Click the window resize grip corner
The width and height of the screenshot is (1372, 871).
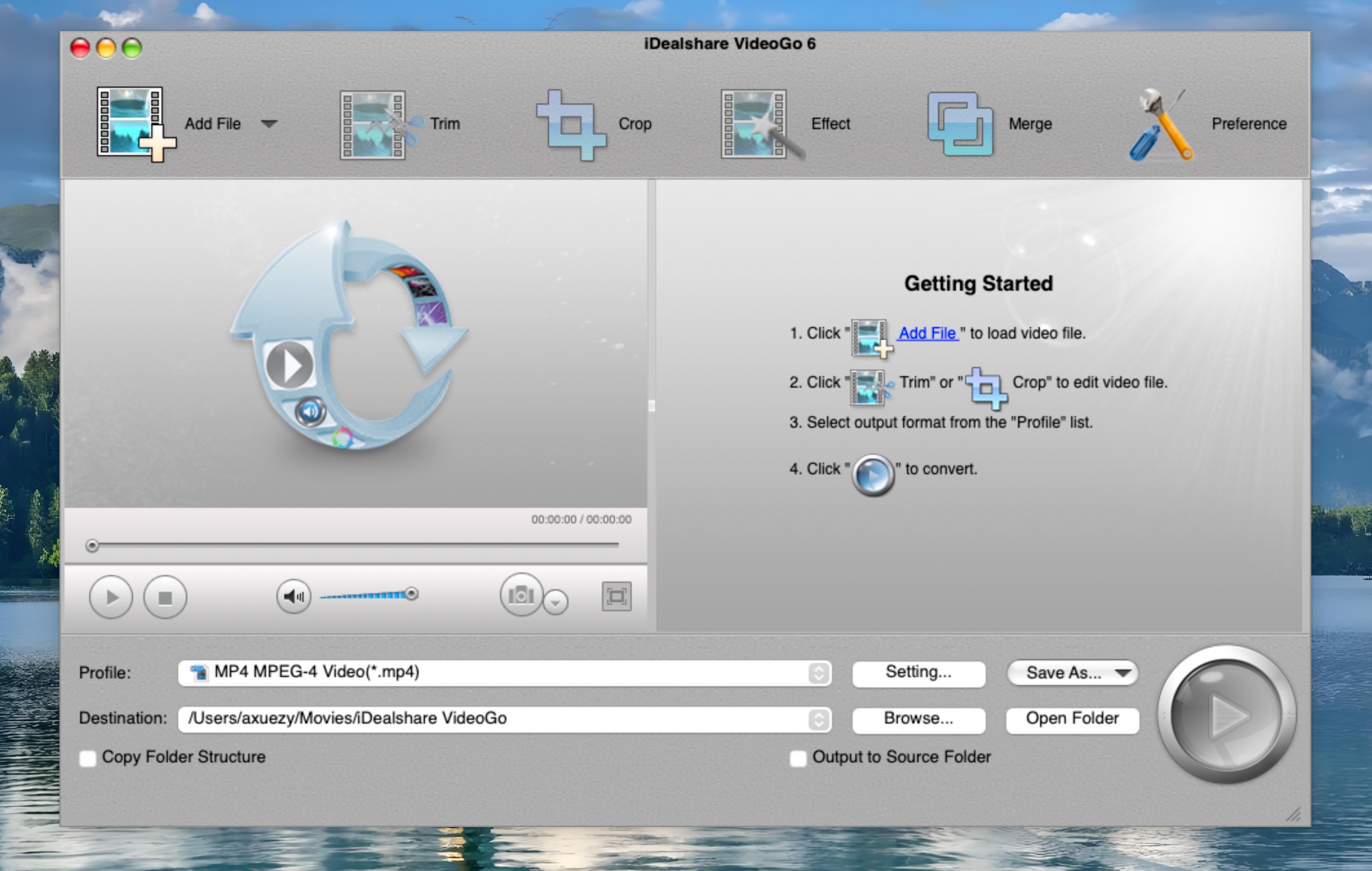pos(1294,815)
